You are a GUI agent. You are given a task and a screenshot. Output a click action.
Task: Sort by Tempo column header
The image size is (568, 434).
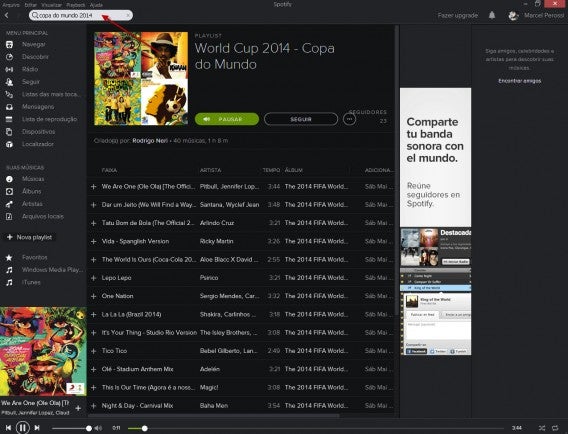tap(271, 170)
